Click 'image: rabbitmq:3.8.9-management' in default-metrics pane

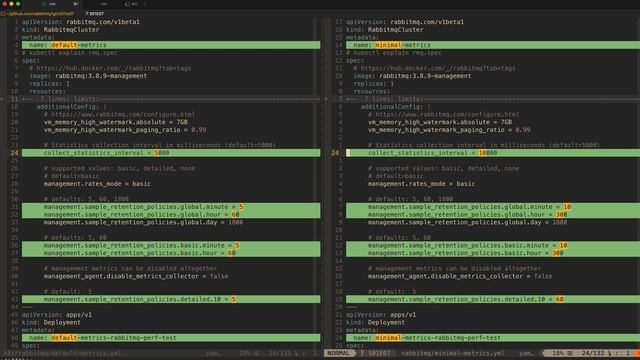click(88, 76)
